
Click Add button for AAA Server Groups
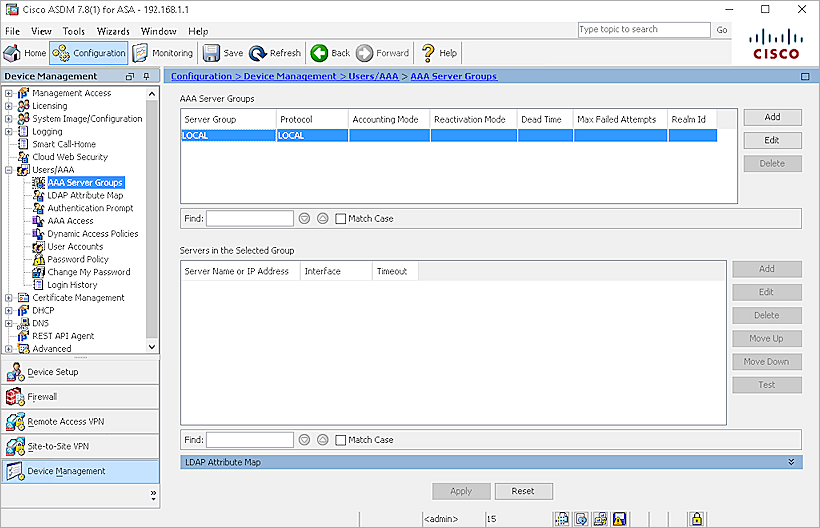[771, 117]
